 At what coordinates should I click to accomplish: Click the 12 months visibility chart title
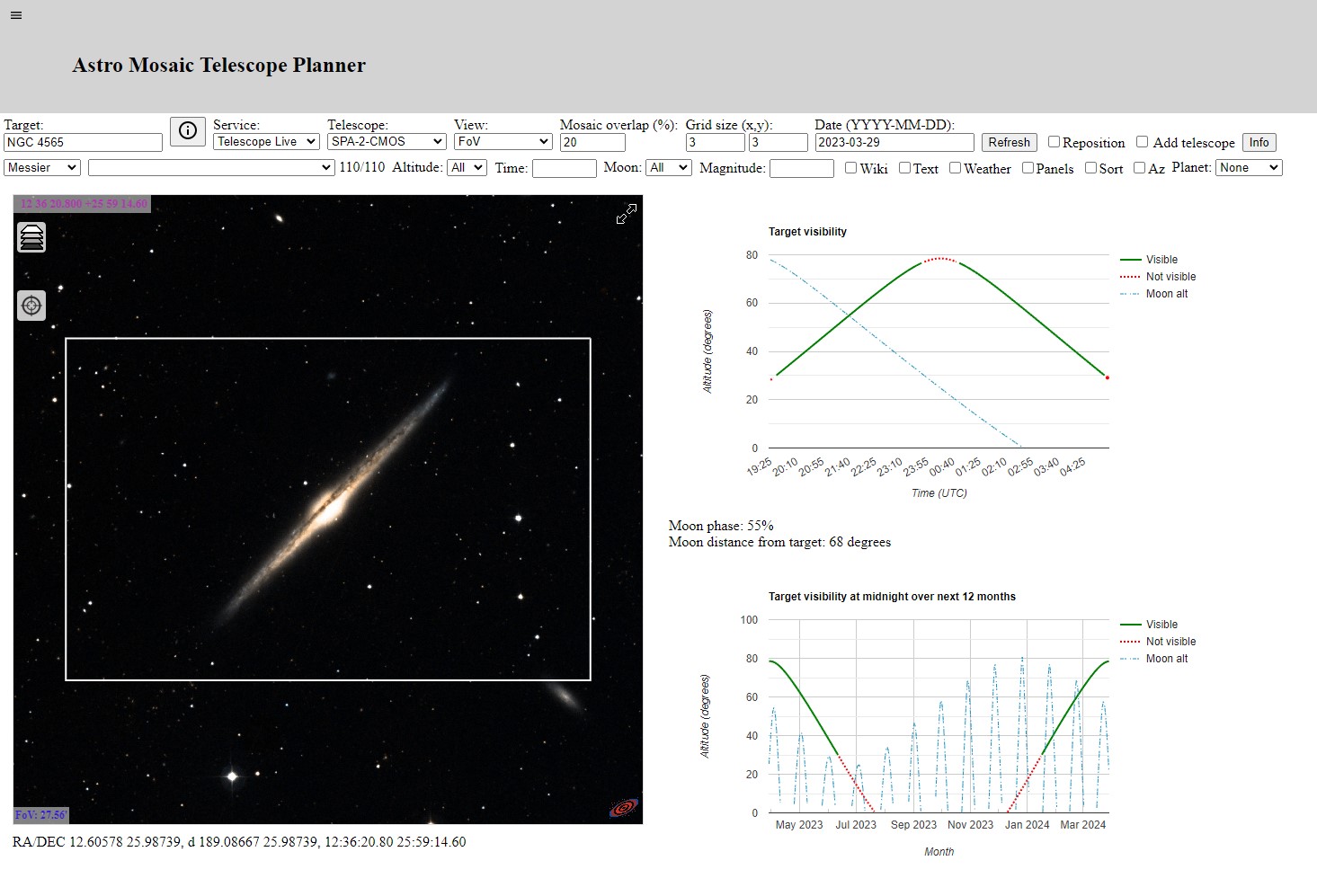[892, 597]
